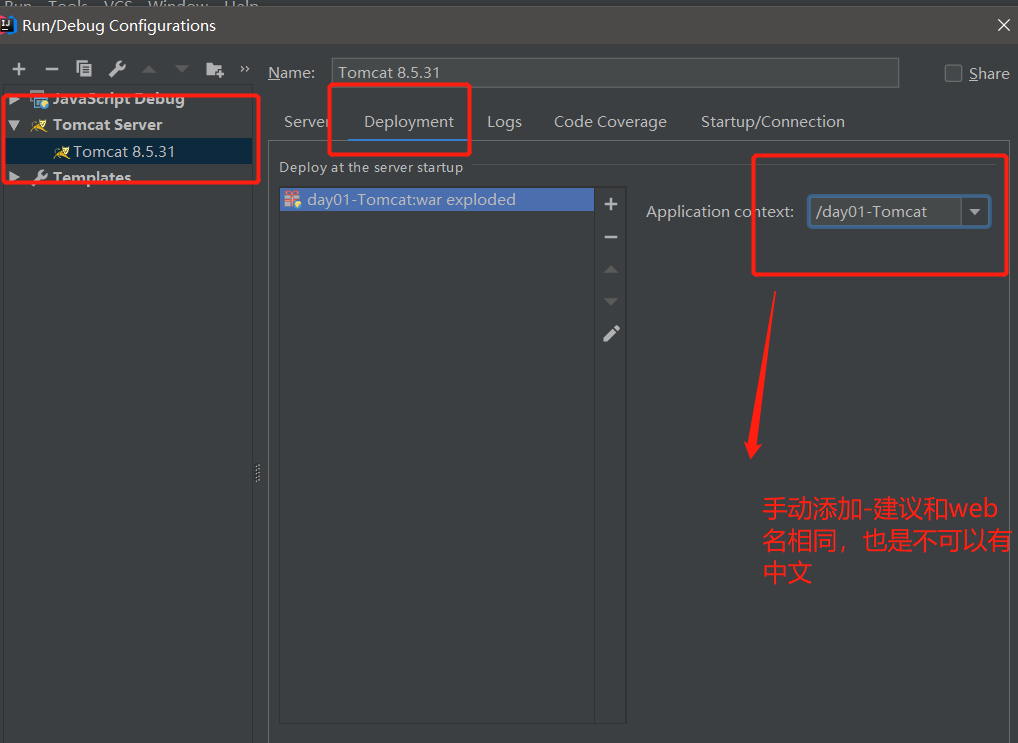Viewport: 1018px width, 743px height.
Task: Expand the JavaScript Debug tree node
Action: click(x=14, y=99)
